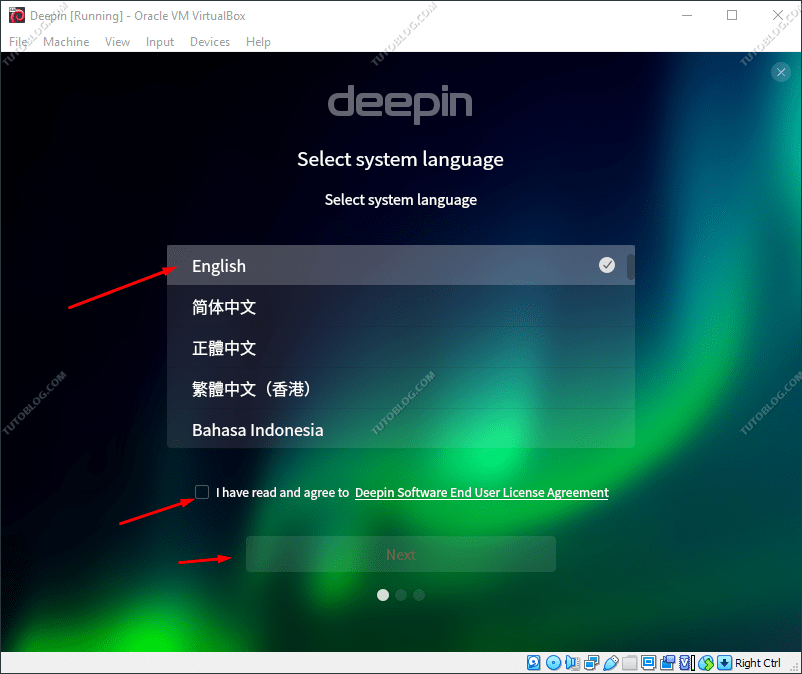
Task: Open Deepin Software End User License Agreement link
Action: click(482, 492)
